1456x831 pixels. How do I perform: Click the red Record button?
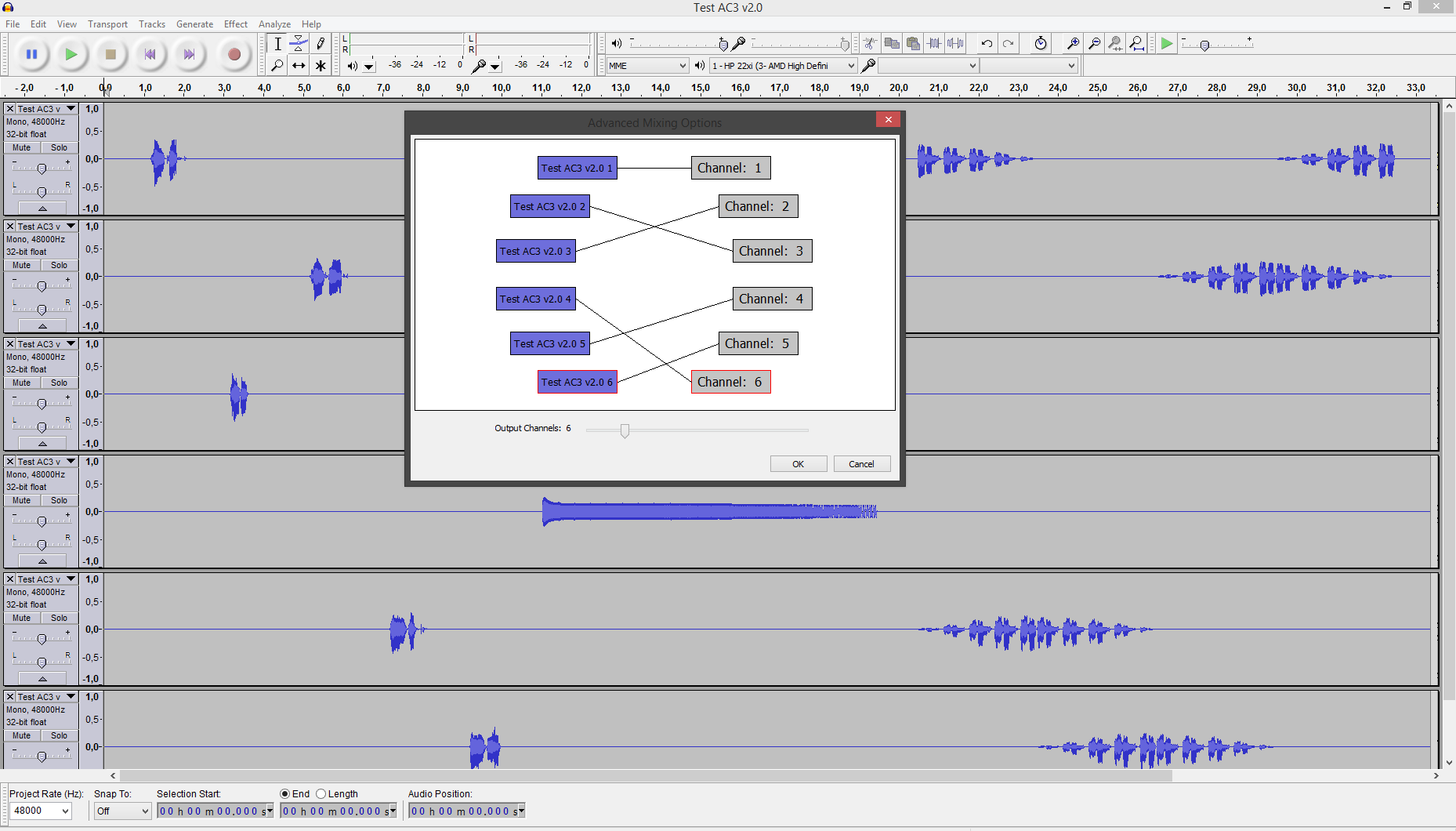pyautogui.click(x=234, y=54)
